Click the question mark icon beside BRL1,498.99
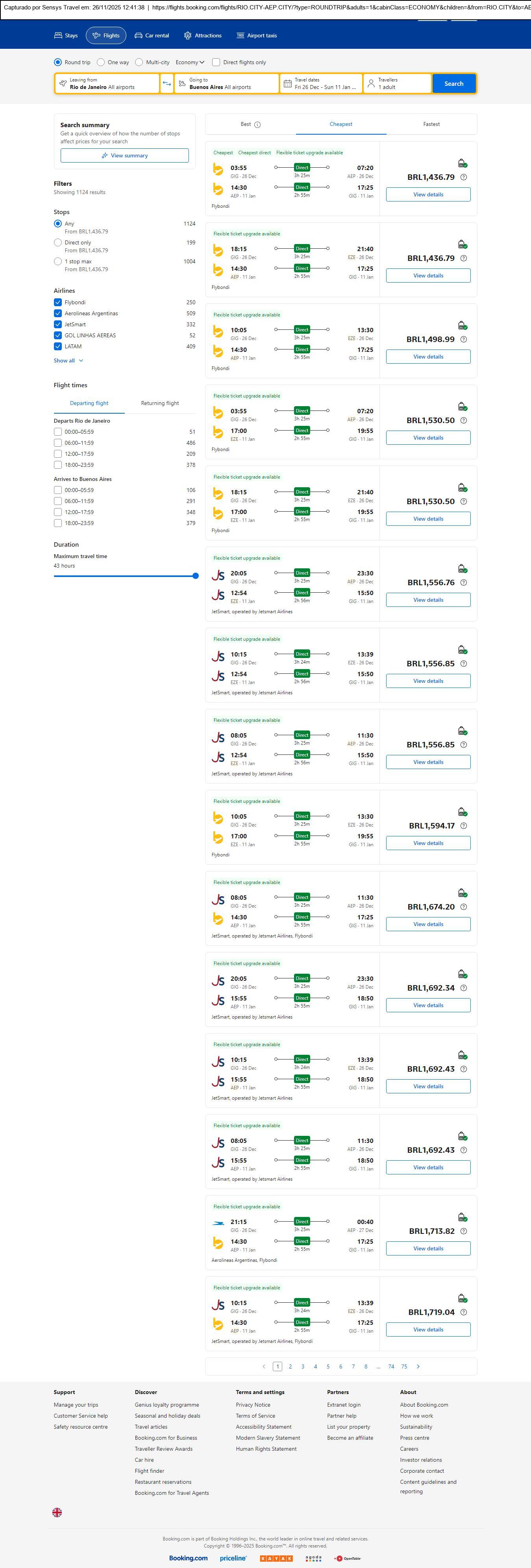This screenshot has height=1568, width=531. tap(463, 340)
